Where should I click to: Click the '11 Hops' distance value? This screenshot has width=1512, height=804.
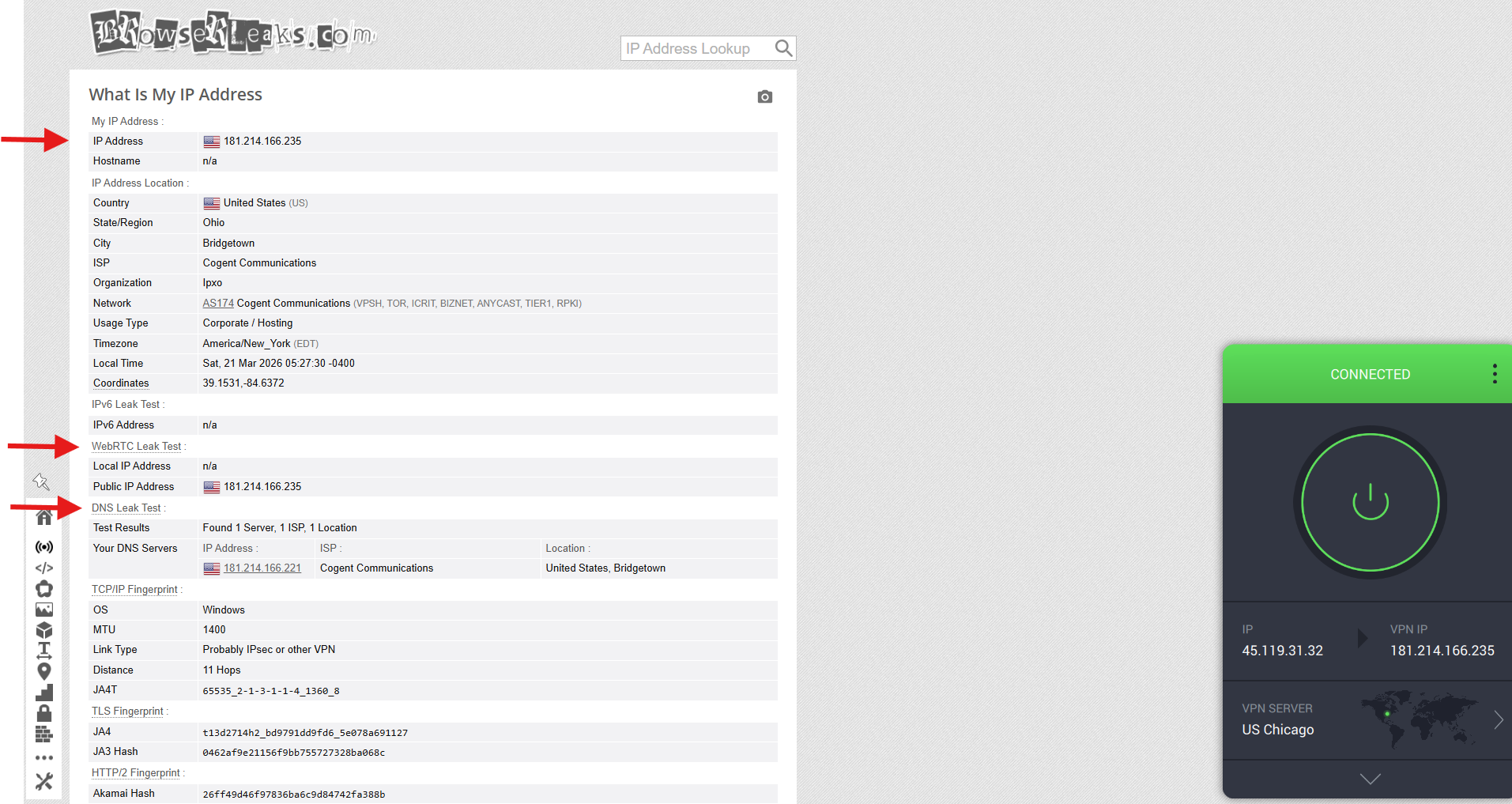pyautogui.click(x=221, y=670)
